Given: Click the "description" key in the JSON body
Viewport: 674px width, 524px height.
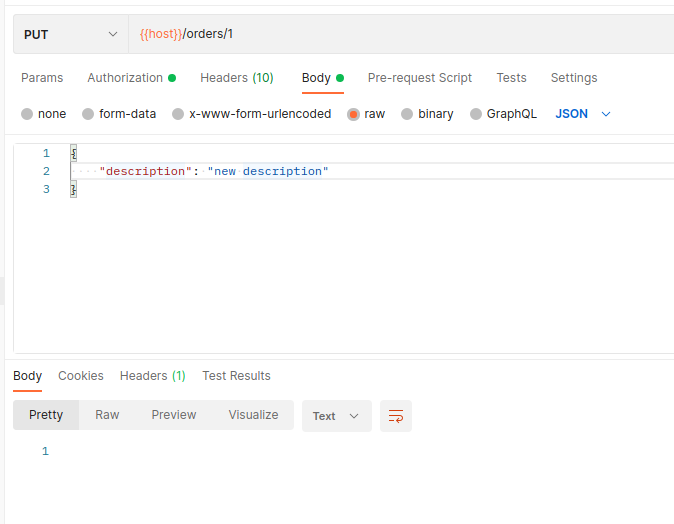Looking at the screenshot, I should 145,171.
